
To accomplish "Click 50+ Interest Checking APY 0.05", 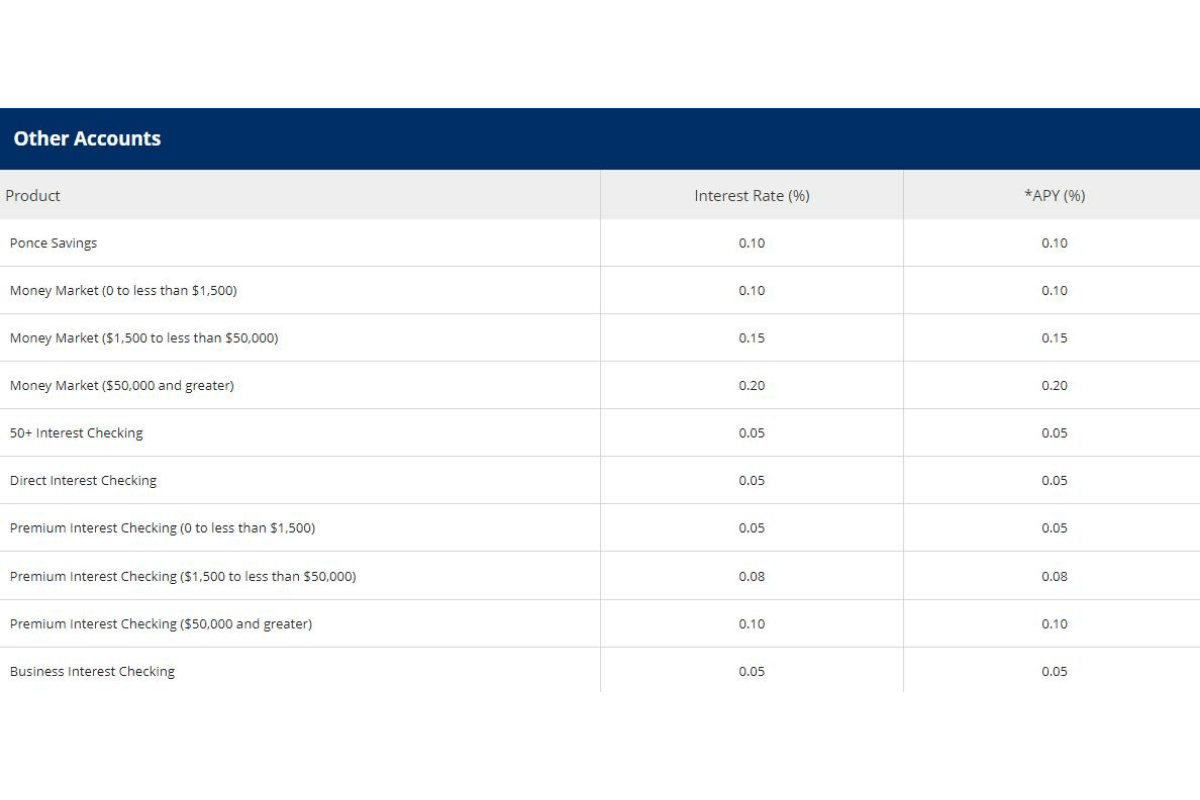I will coord(1054,433).
